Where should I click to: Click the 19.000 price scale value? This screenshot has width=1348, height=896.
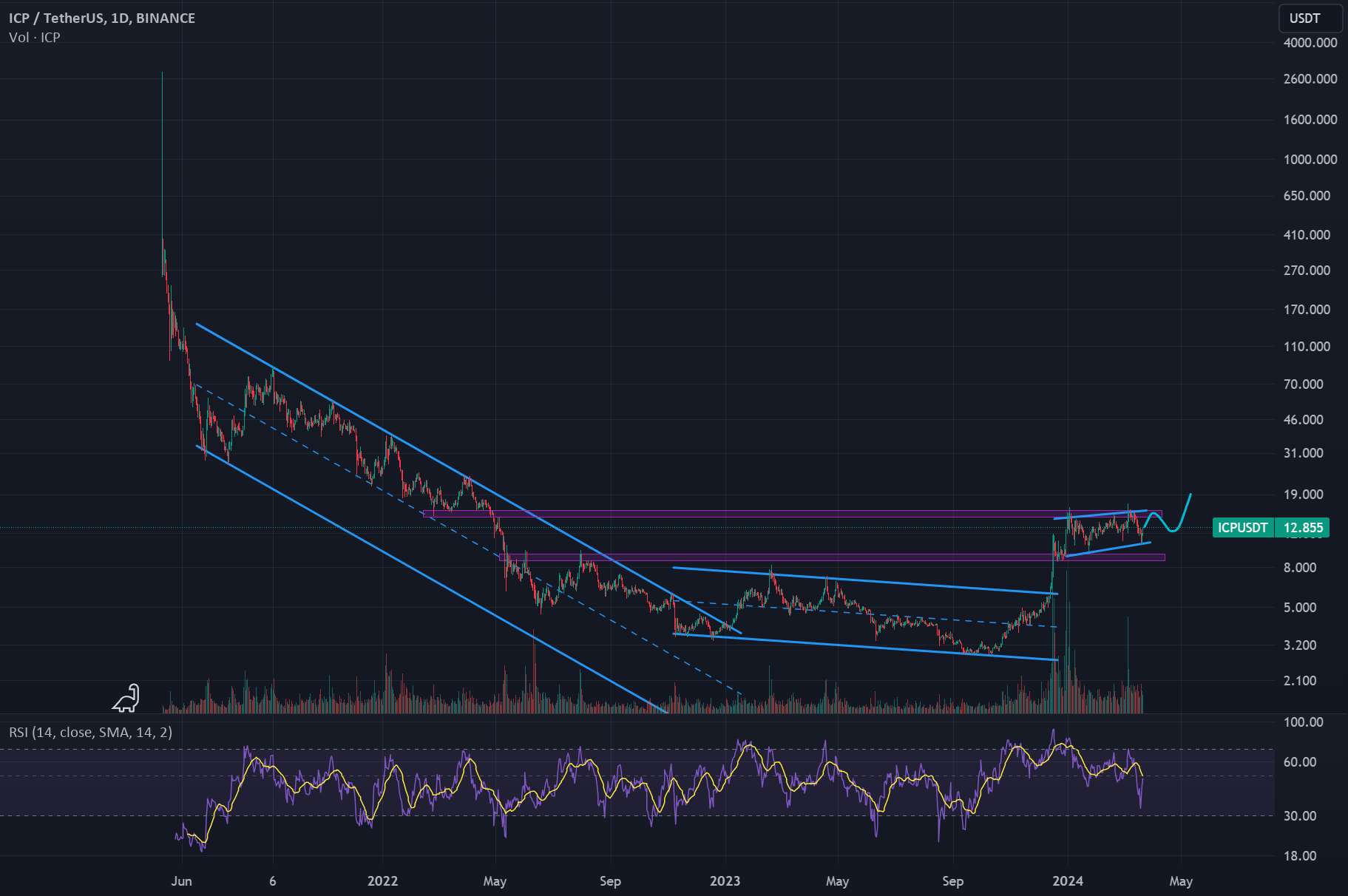pyautogui.click(x=1304, y=495)
